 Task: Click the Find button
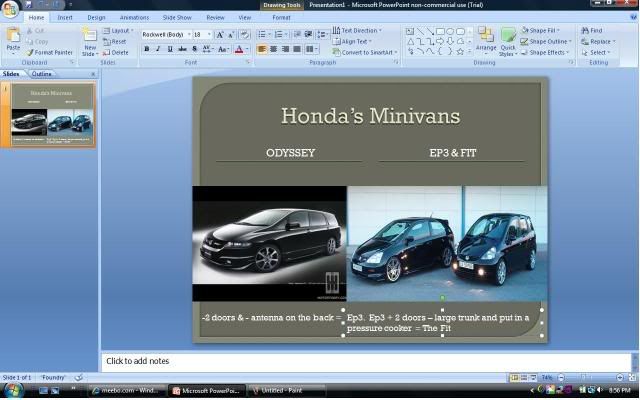tap(592, 31)
